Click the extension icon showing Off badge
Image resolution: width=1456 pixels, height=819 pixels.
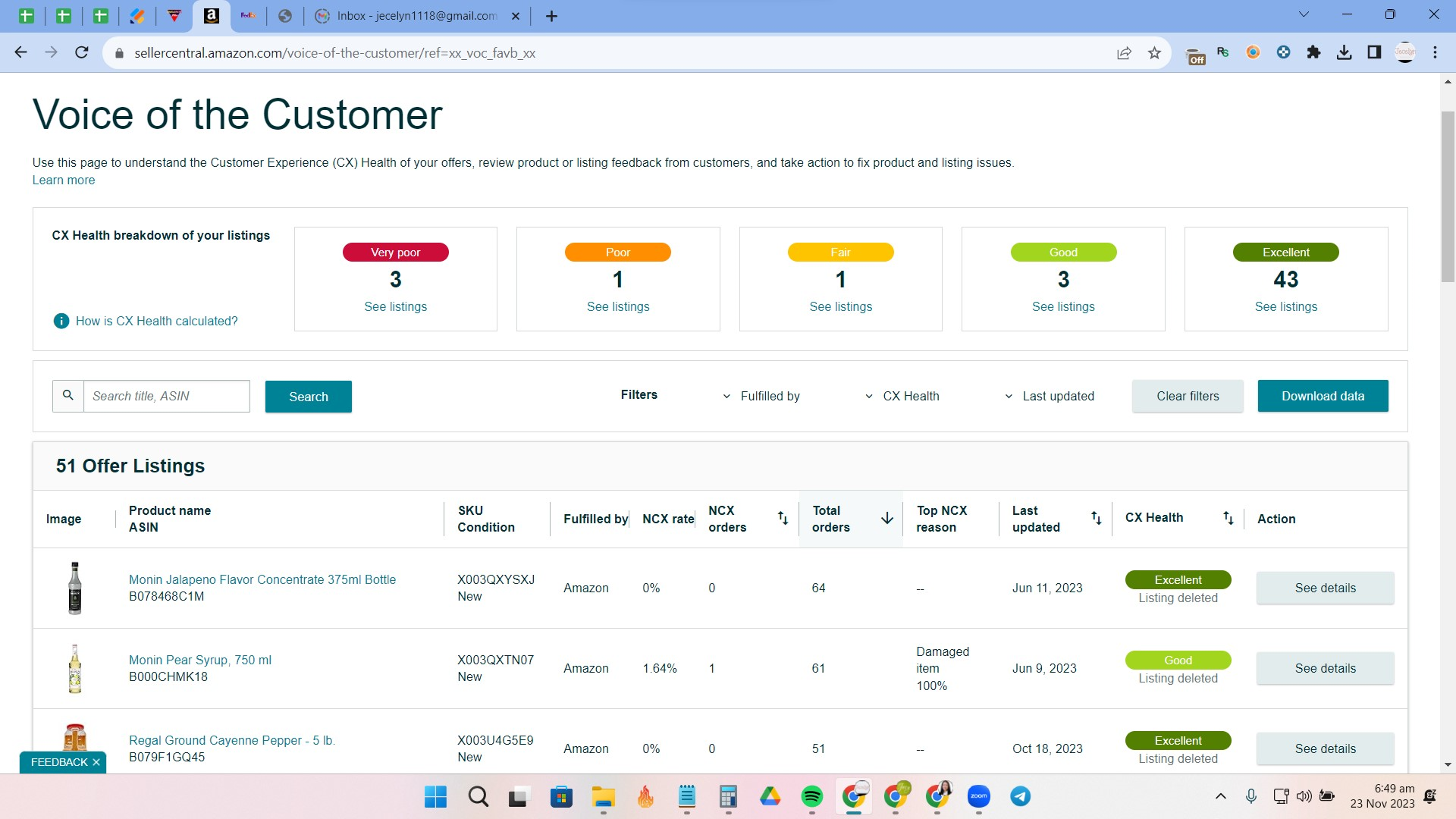coord(1195,55)
